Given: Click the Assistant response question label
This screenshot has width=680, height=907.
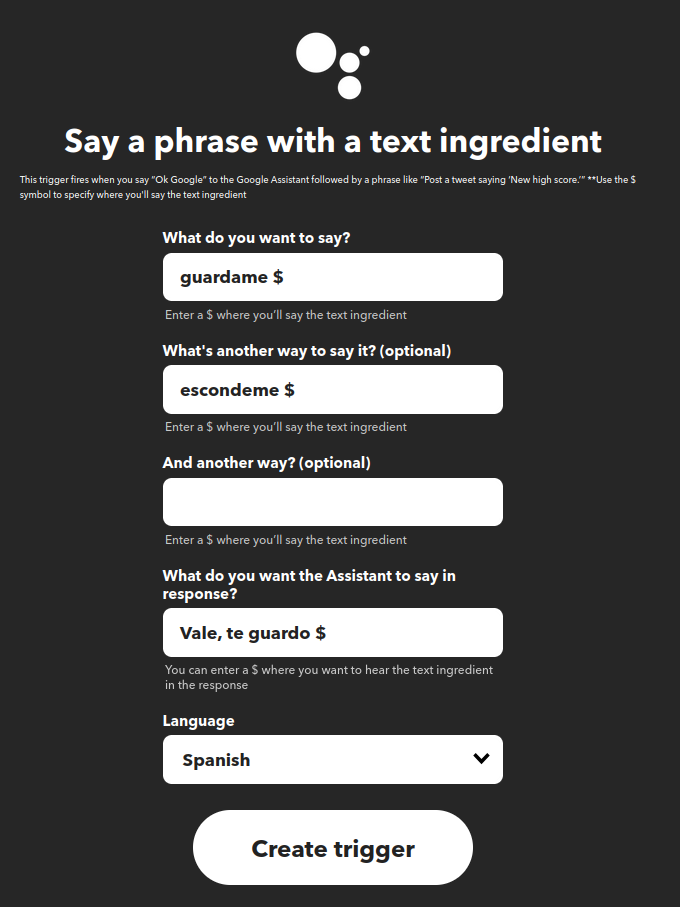Looking at the screenshot, I should pos(309,585).
